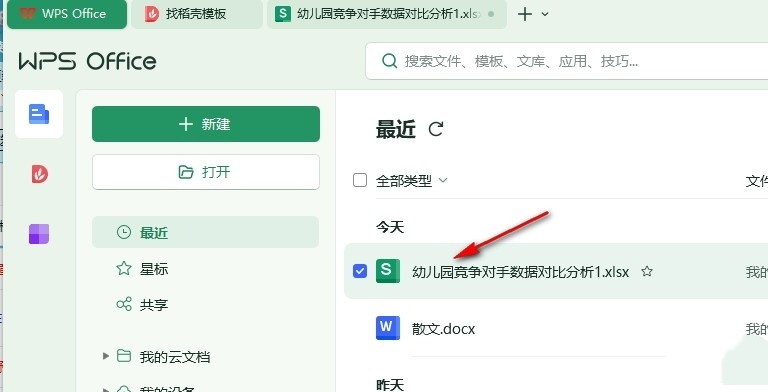The image size is (768, 392).
Task: Open the purple apps sidebar icon
Action: point(39,234)
